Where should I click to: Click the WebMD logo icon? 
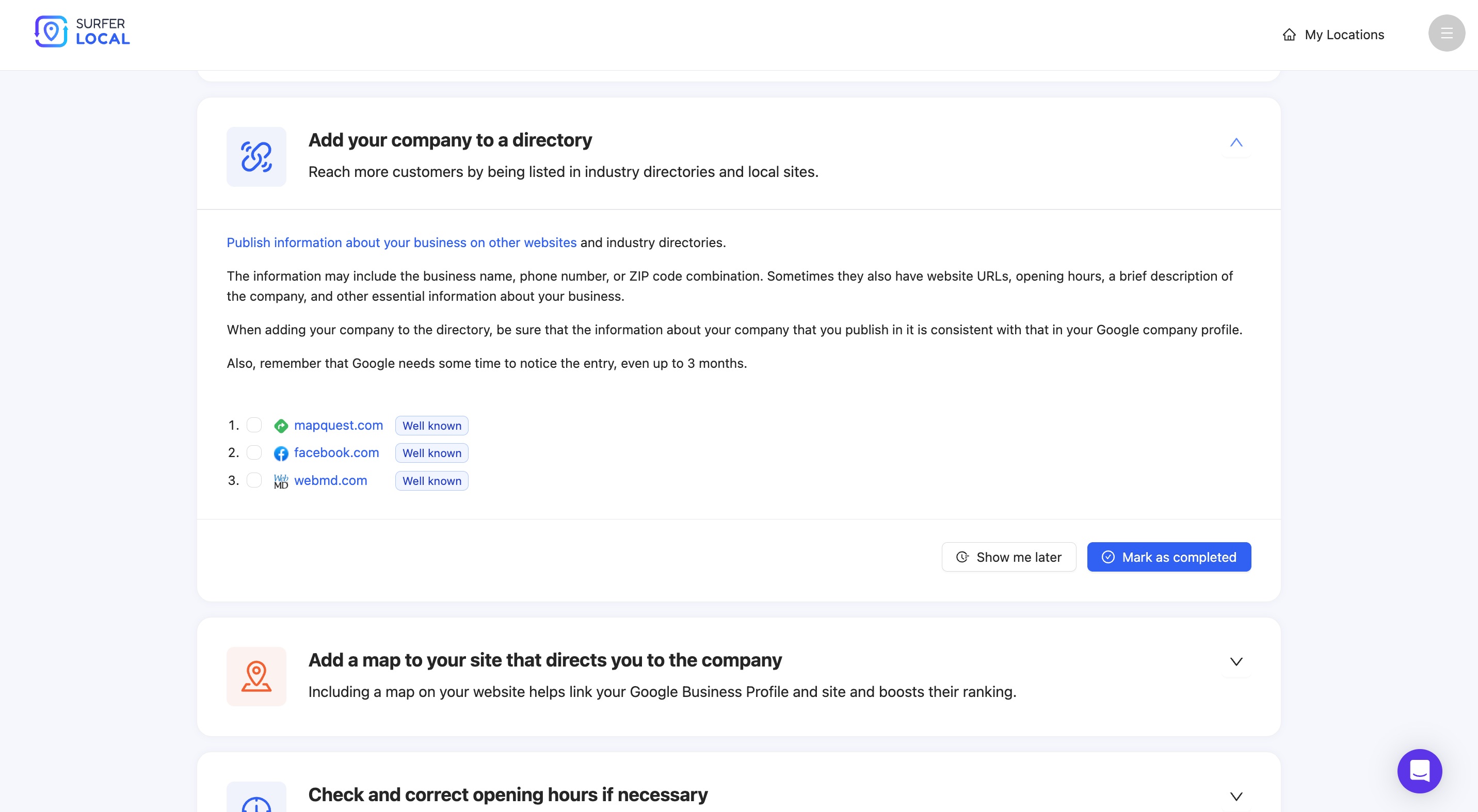coord(281,481)
